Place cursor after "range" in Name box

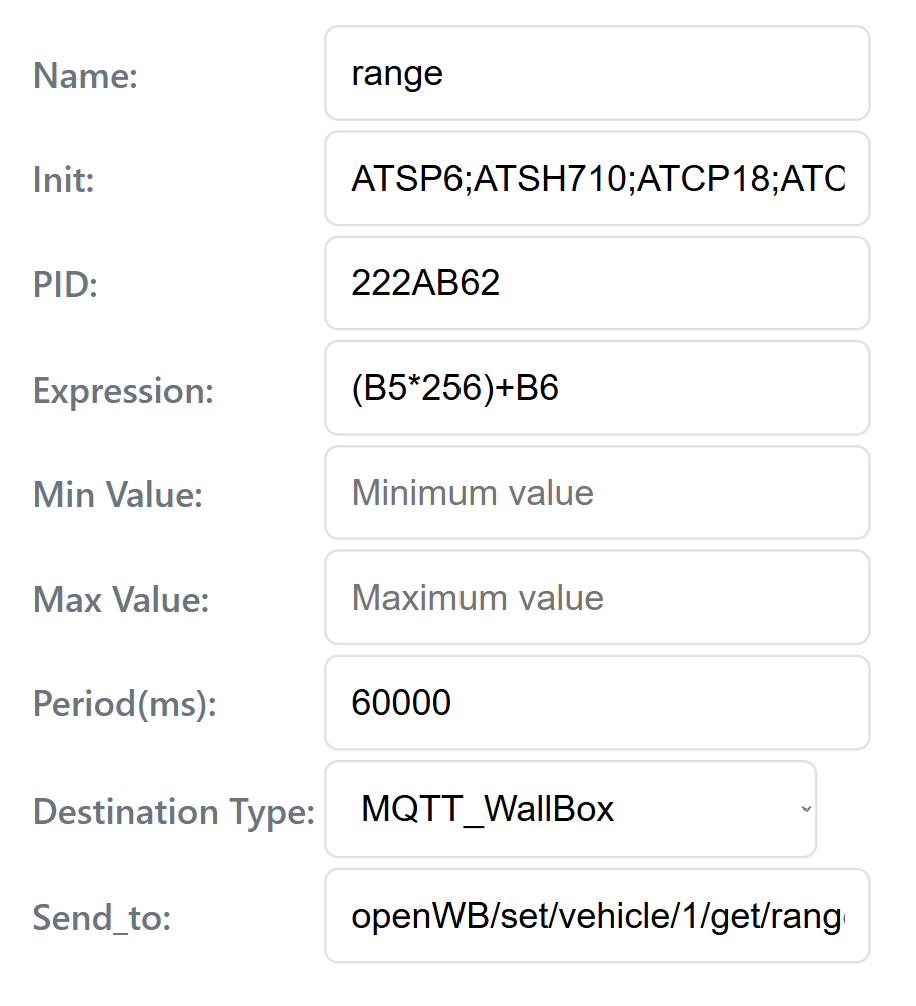(446, 74)
